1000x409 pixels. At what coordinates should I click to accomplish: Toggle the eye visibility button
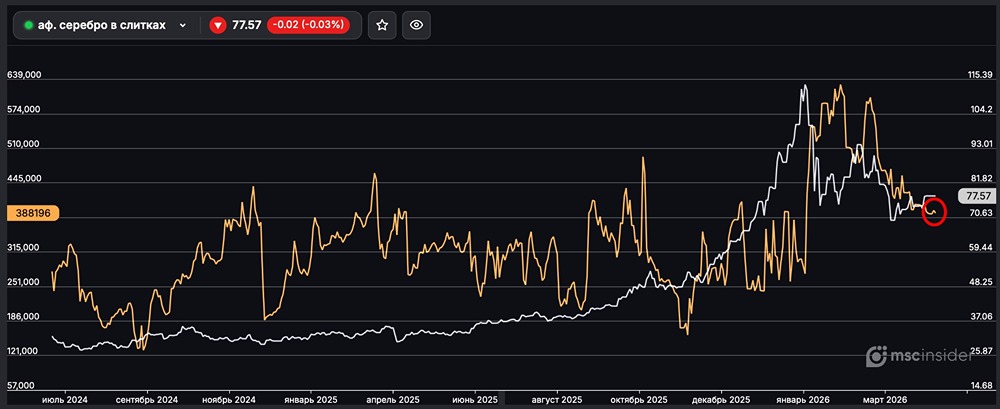[417, 26]
